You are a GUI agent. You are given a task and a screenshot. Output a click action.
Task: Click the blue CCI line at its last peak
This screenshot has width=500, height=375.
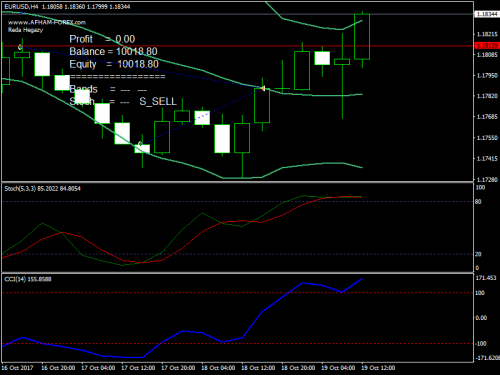coord(362,279)
